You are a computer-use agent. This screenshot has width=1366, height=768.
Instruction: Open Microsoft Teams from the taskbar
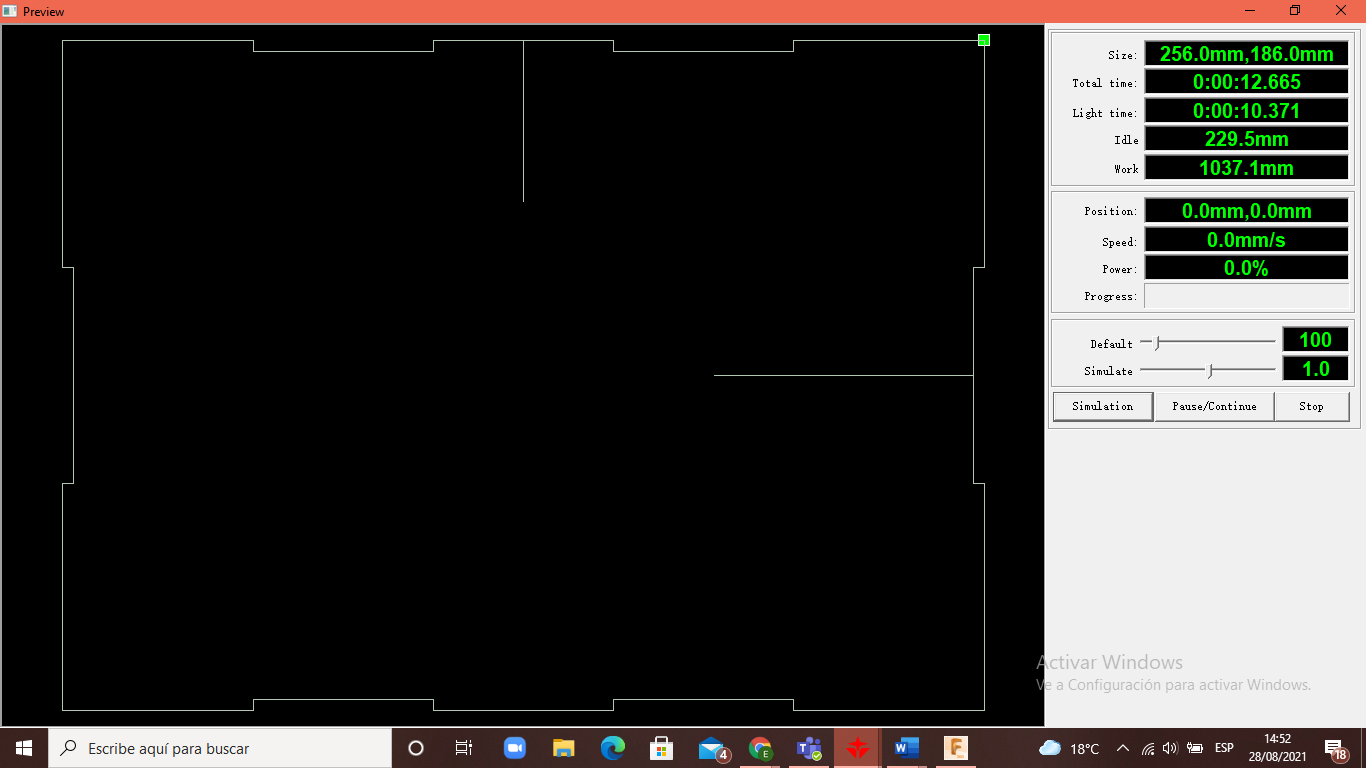[x=809, y=748]
